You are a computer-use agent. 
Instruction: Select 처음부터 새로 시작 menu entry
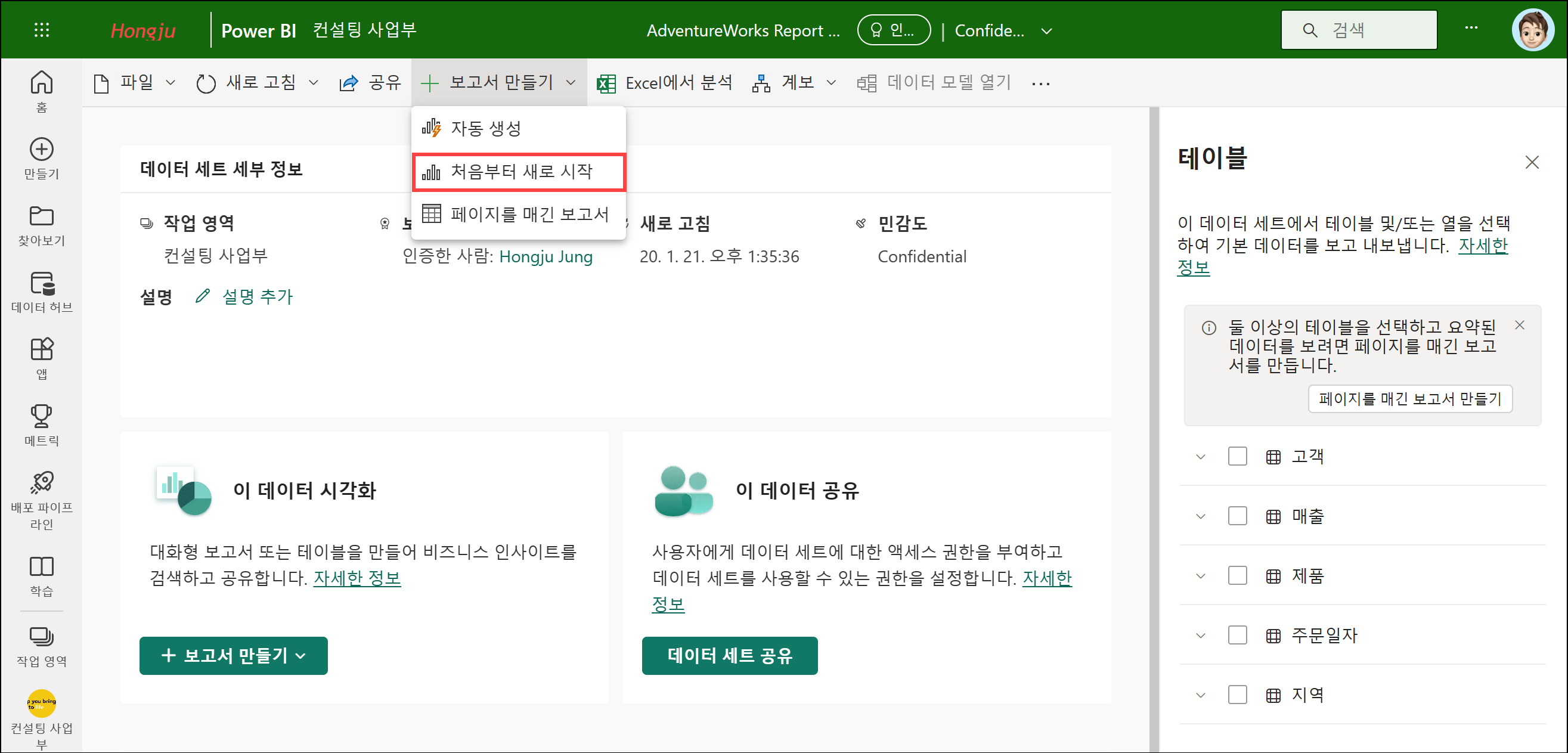pos(519,172)
